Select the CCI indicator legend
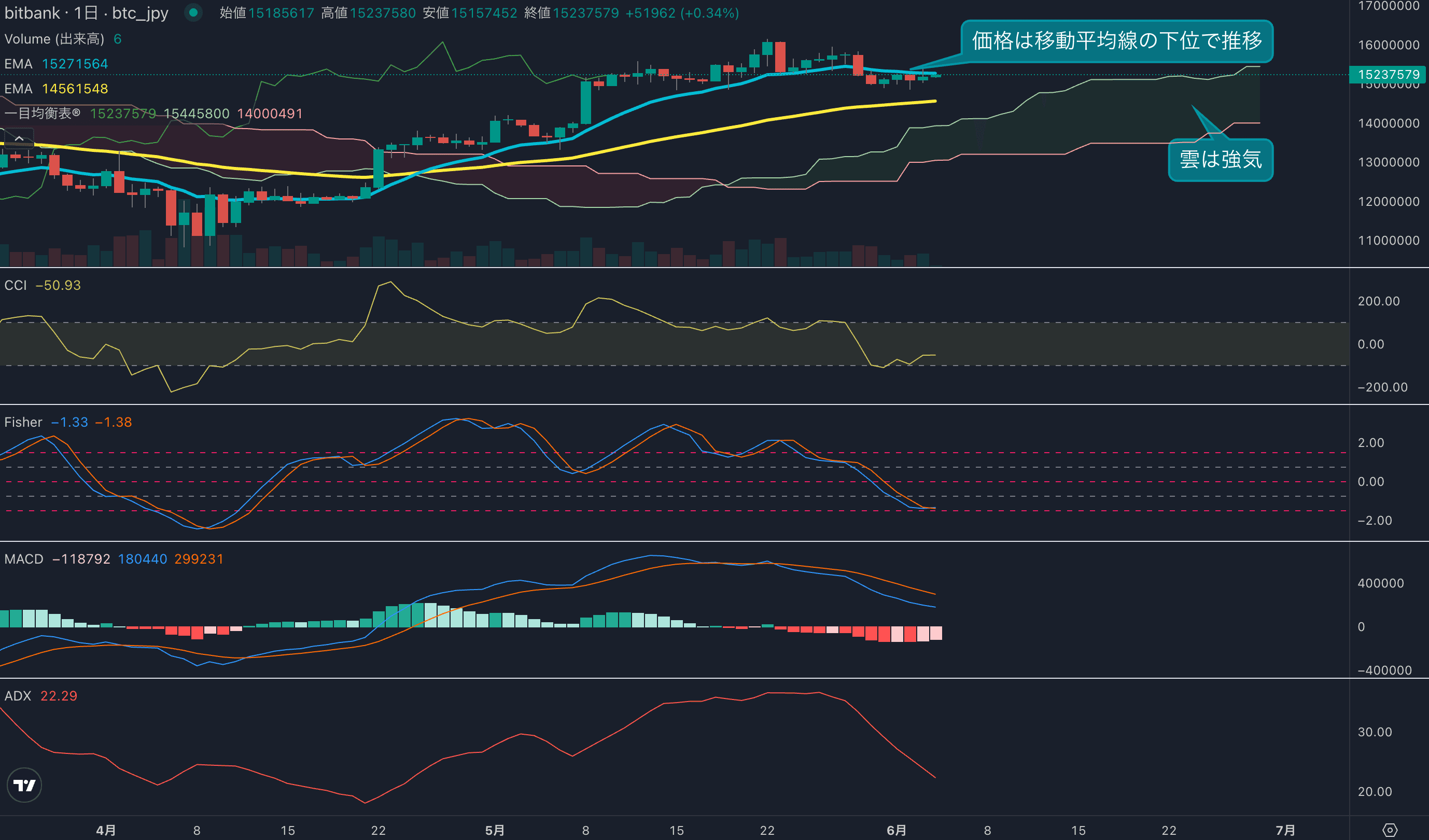This screenshot has width=1429, height=840. tap(16, 285)
